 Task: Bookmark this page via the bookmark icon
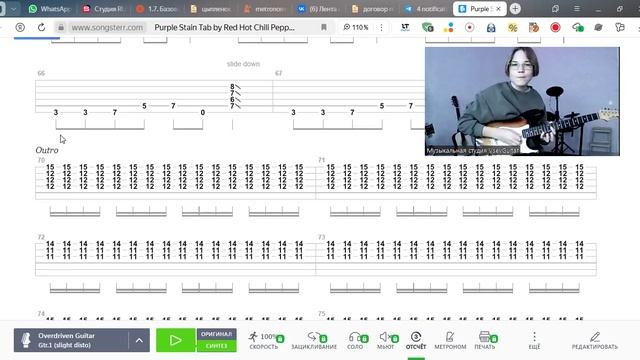point(324,27)
